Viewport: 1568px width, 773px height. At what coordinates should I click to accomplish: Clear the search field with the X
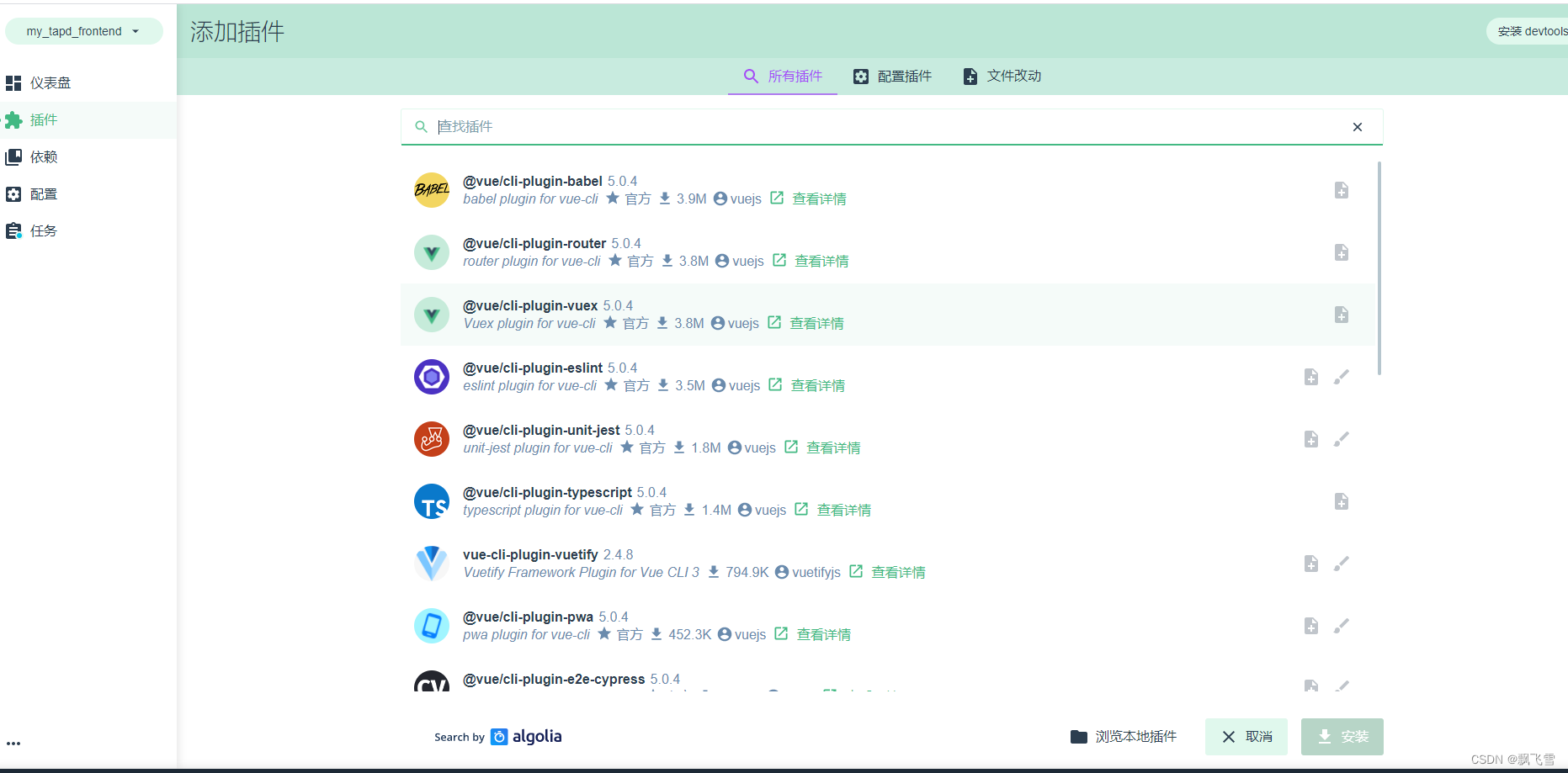click(1357, 127)
